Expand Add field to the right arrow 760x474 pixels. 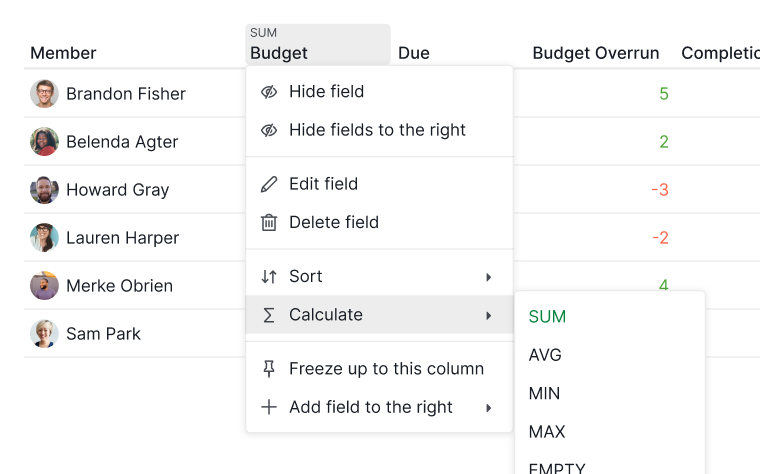489,408
